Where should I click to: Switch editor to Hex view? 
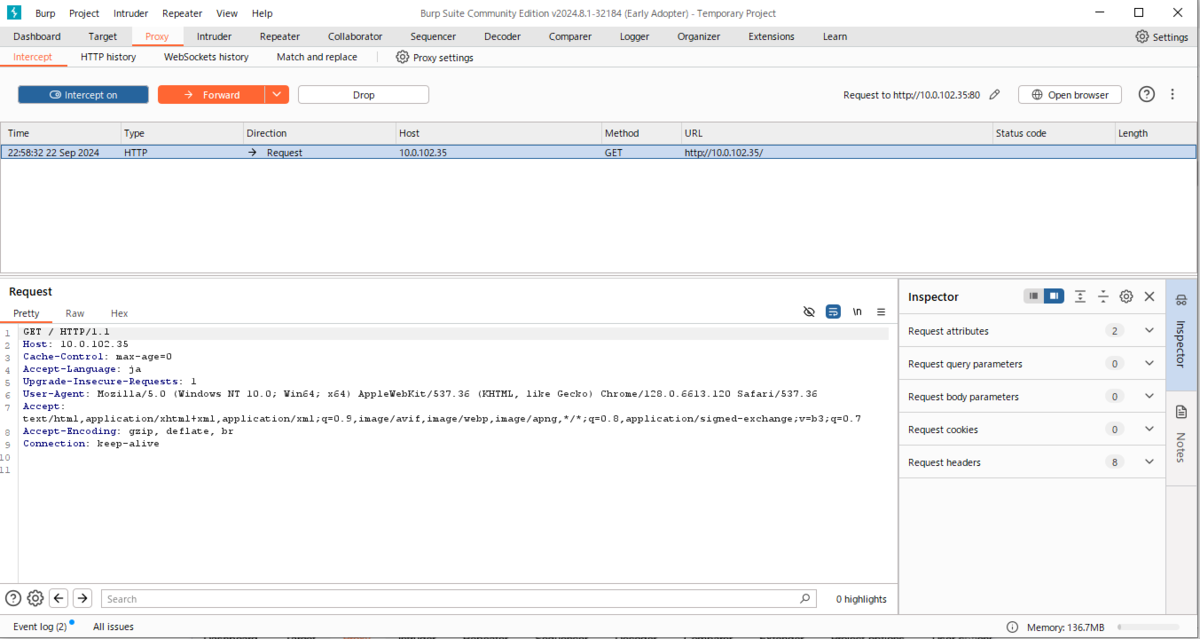(119, 313)
